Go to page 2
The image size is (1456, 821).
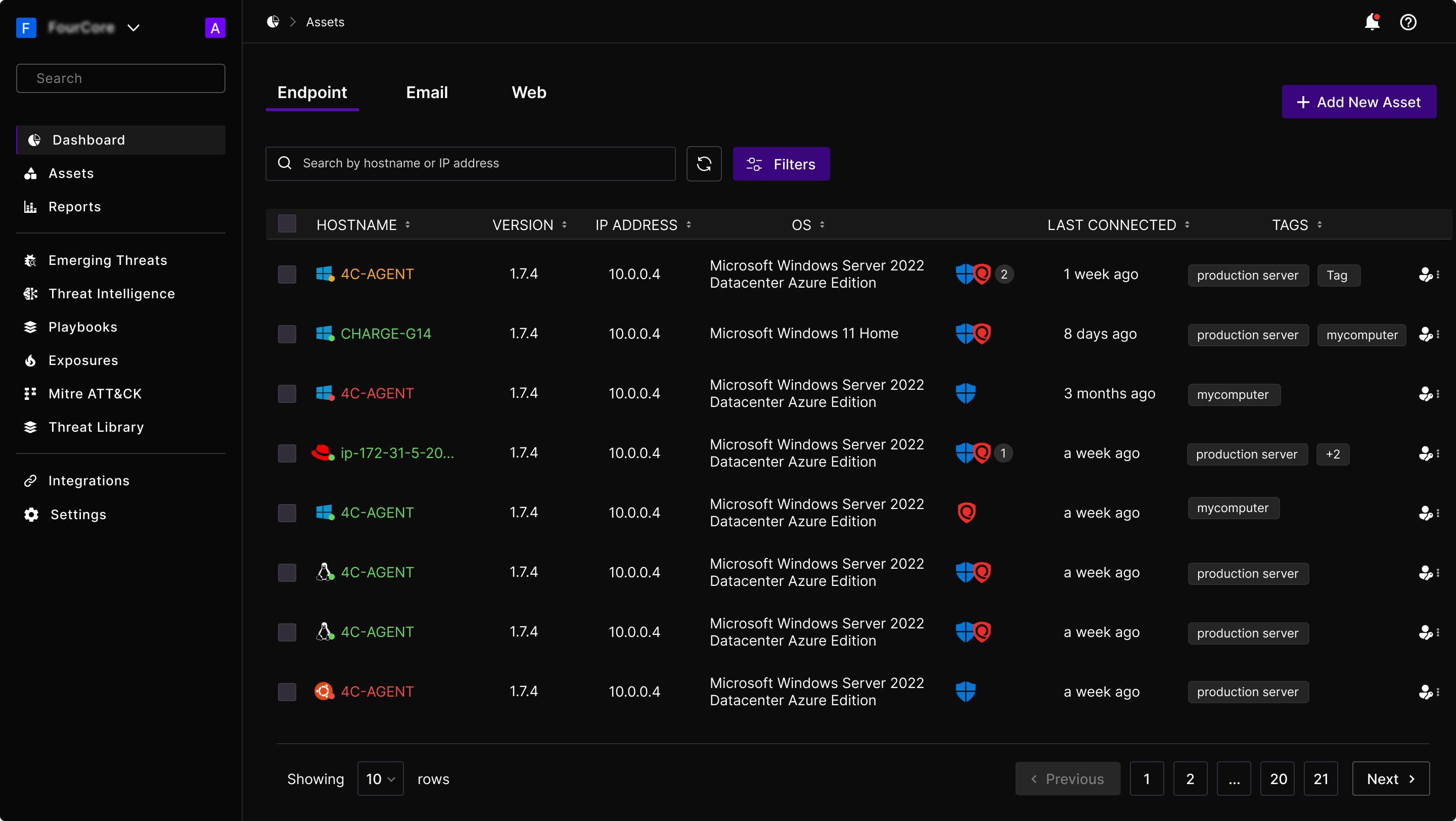[1190, 779]
